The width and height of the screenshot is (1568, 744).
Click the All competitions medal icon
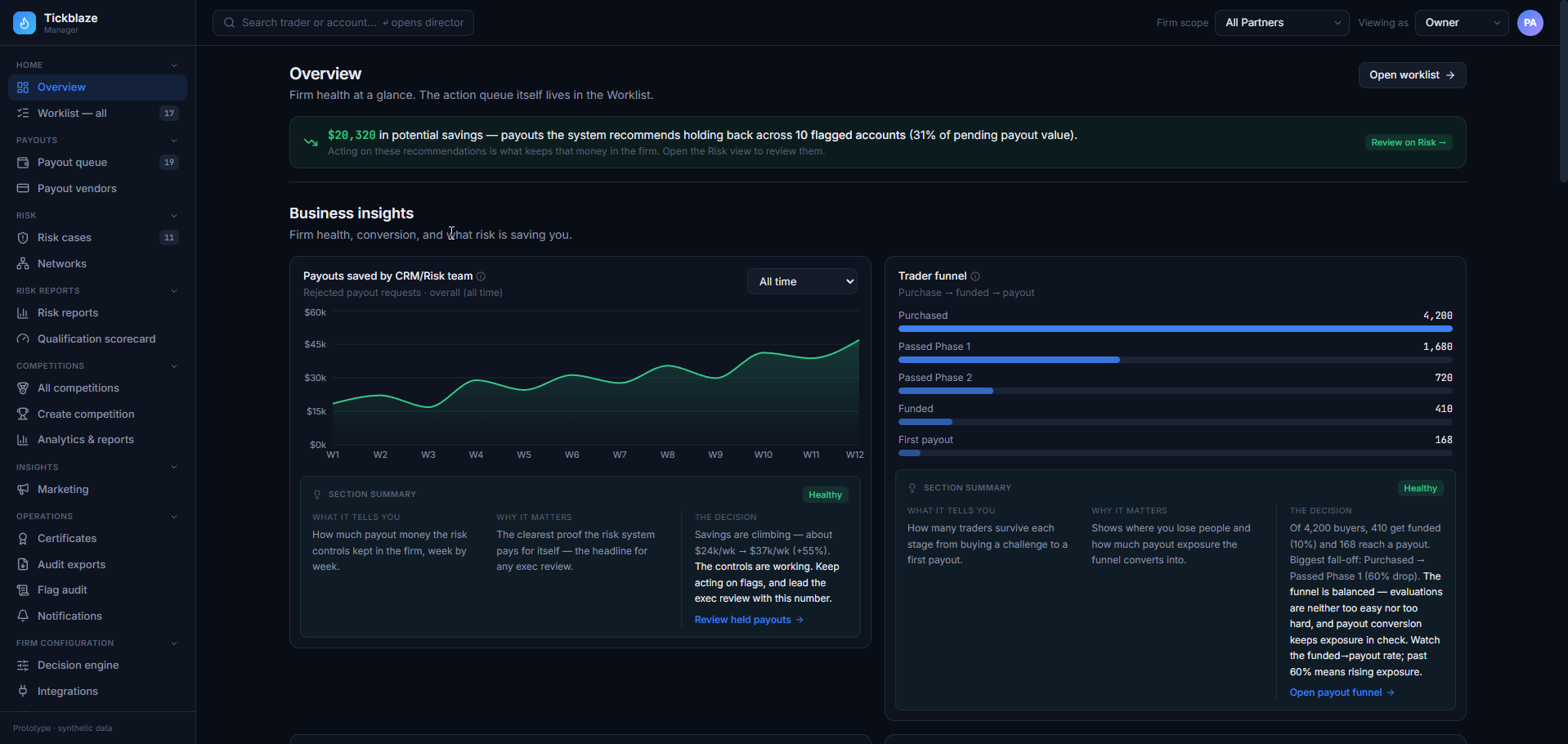[x=23, y=388]
